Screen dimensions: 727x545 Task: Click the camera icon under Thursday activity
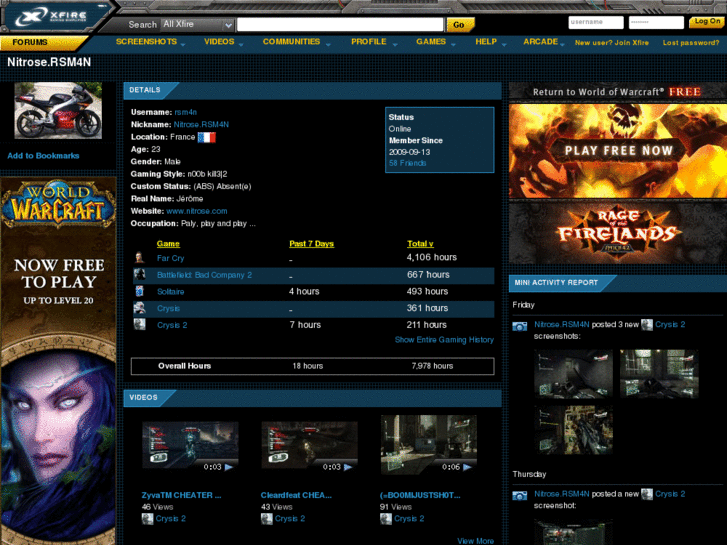point(520,496)
